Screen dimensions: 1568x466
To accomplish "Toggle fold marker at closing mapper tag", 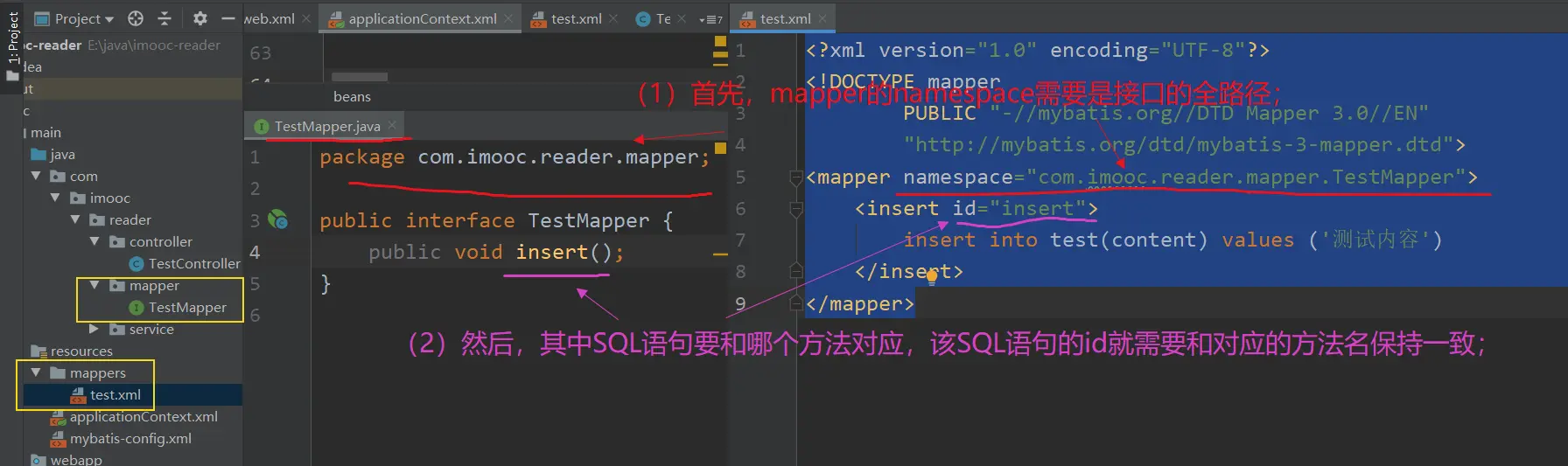I will click(796, 303).
